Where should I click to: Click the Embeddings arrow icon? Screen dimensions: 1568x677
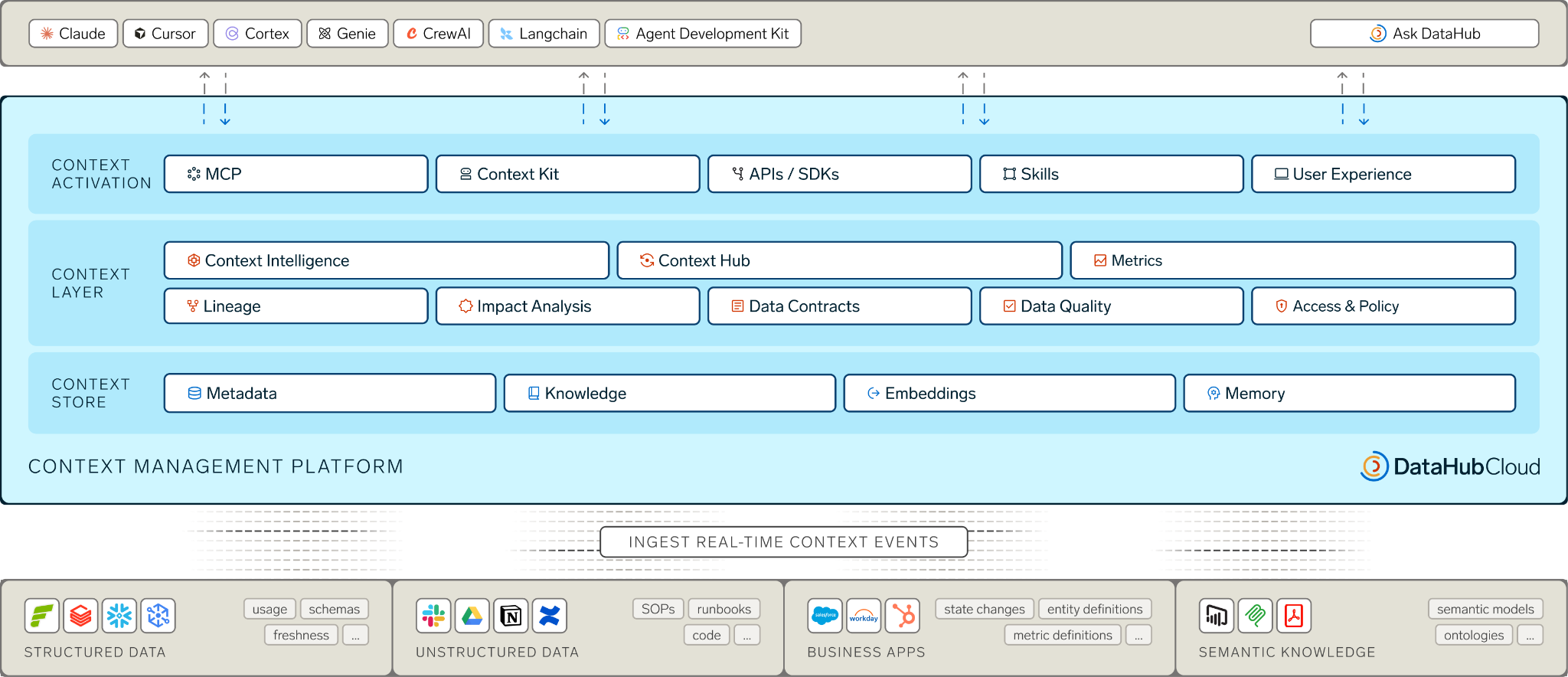[x=874, y=394]
